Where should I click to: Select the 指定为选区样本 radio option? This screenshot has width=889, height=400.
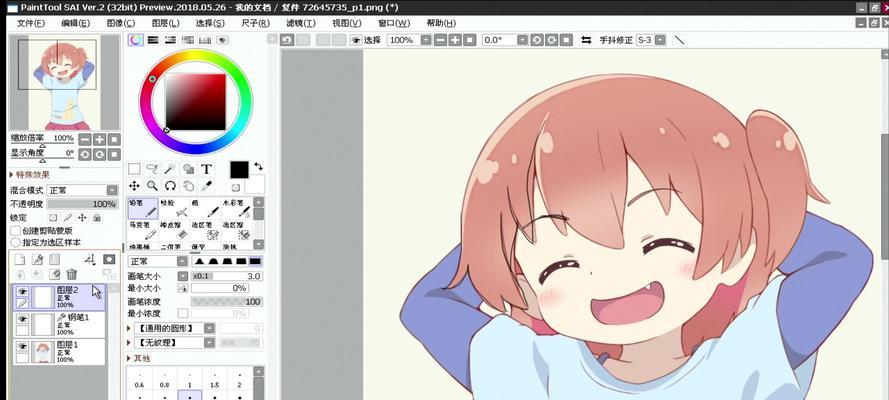click(x=16, y=242)
